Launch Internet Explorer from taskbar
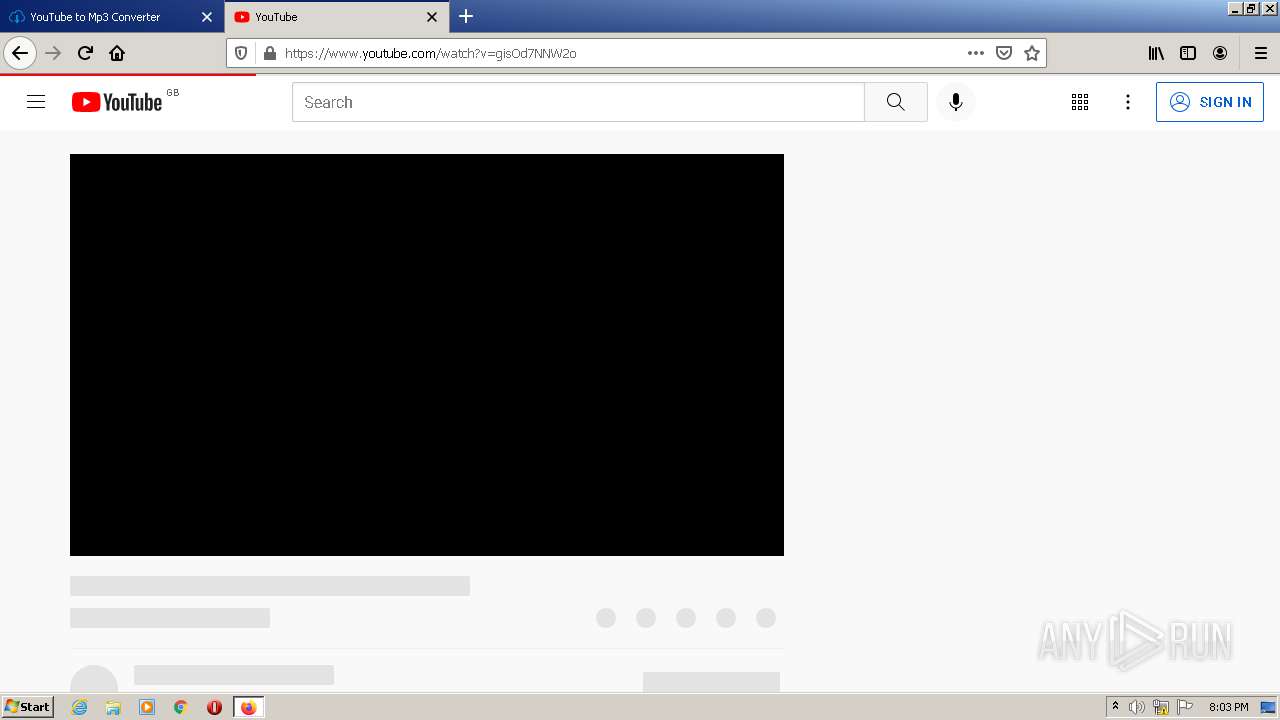The height and width of the screenshot is (720, 1280). 79,707
